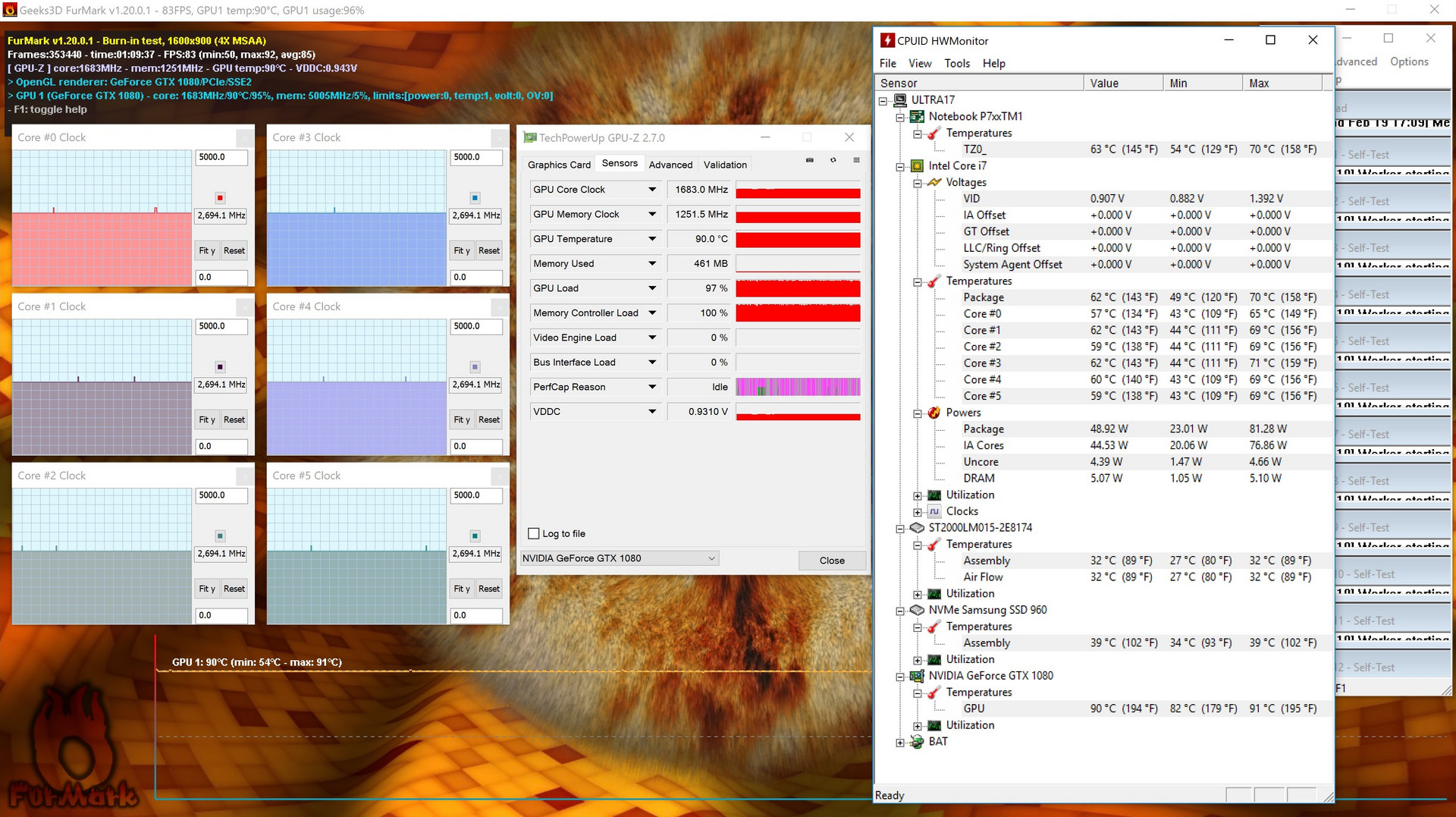The width and height of the screenshot is (1456, 817).
Task: Select the ST2000LM015-2E8174 hard drive icon
Action: click(917, 527)
